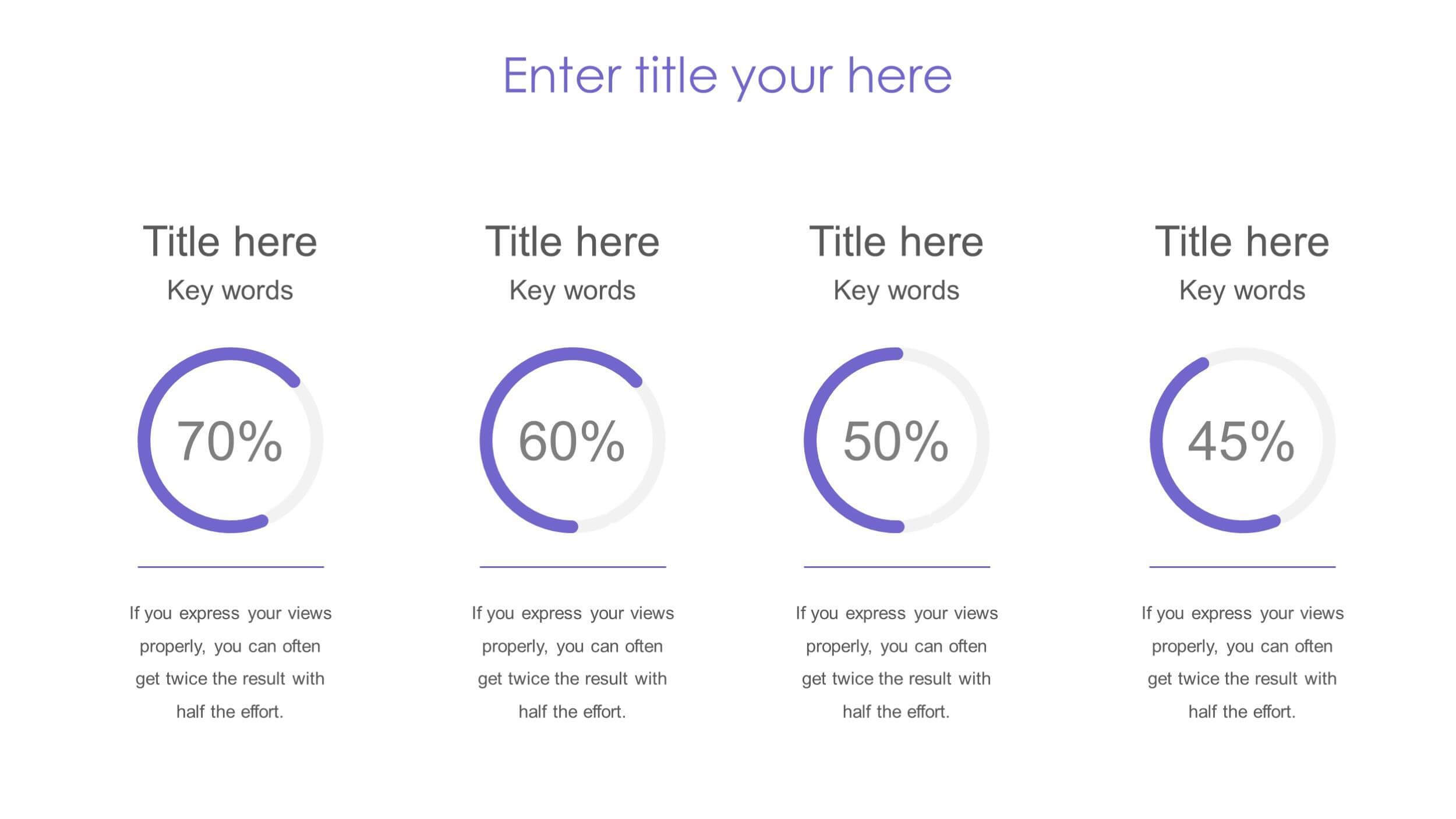Click 'Title here' above the 45% ring

click(1242, 241)
